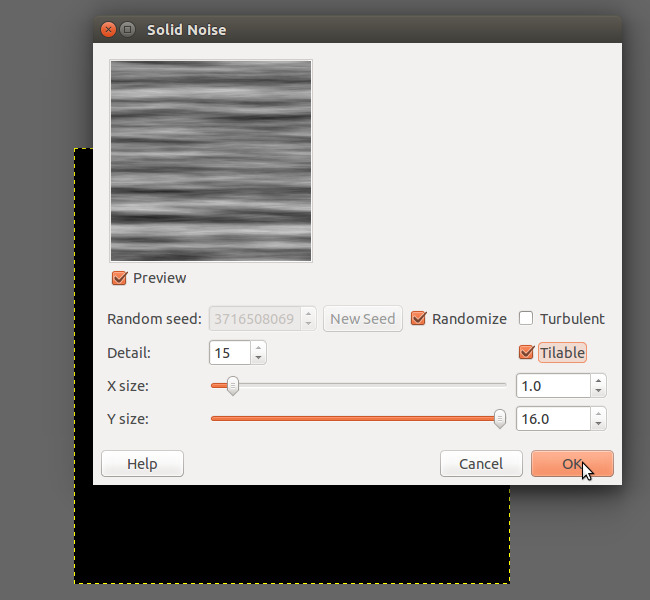Click the Y size slider handle
This screenshot has width=650, height=600.
click(x=500, y=419)
